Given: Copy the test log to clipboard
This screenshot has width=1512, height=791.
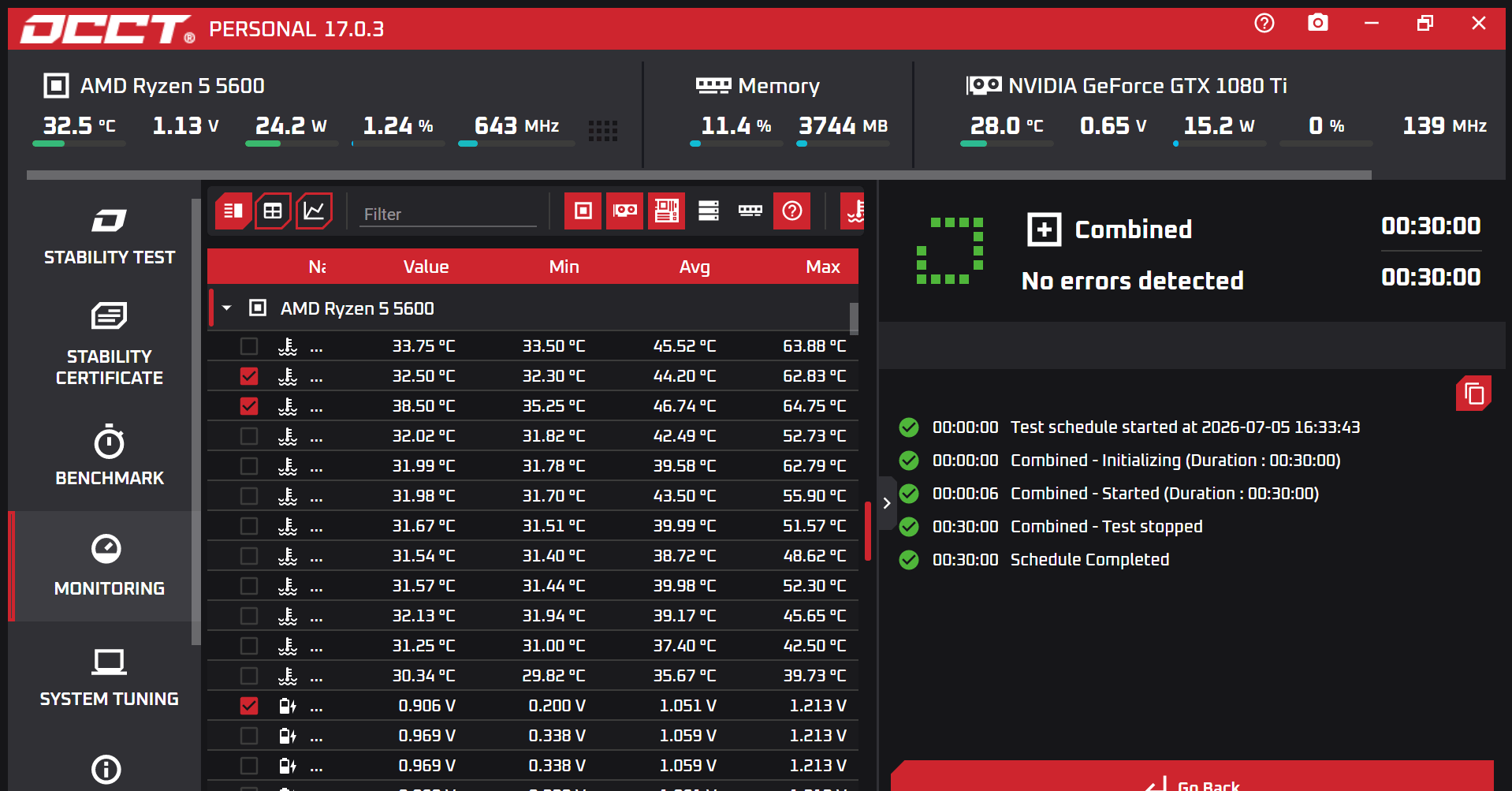Looking at the screenshot, I should click(1473, 394).
